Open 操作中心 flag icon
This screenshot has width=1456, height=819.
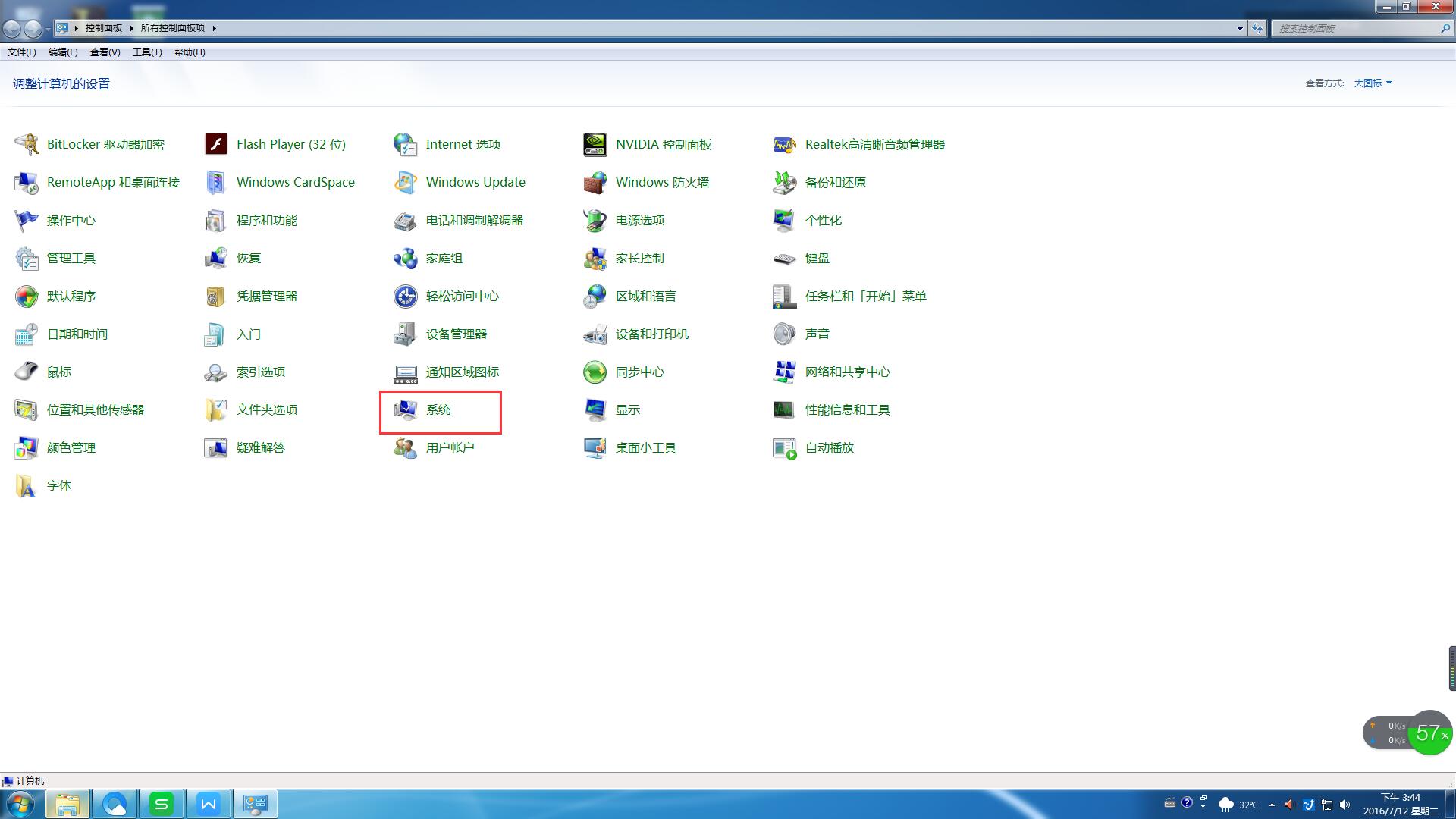(27, 220)
